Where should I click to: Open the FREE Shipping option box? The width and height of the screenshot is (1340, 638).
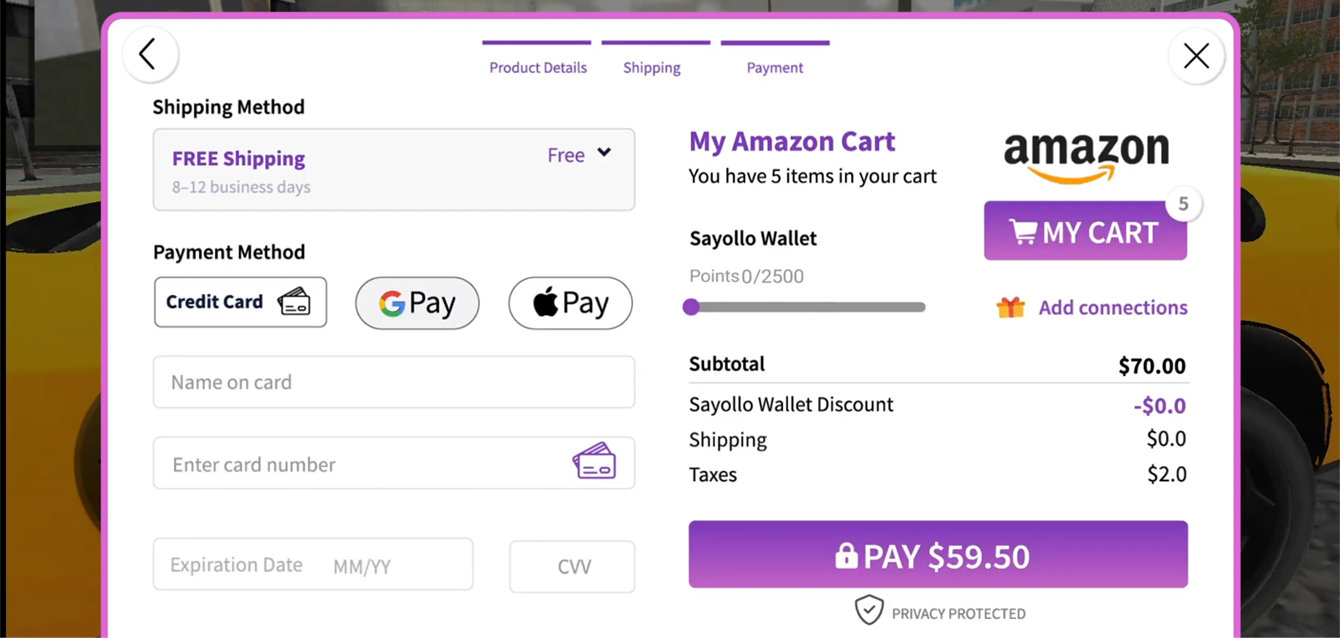tap(394, 169)
